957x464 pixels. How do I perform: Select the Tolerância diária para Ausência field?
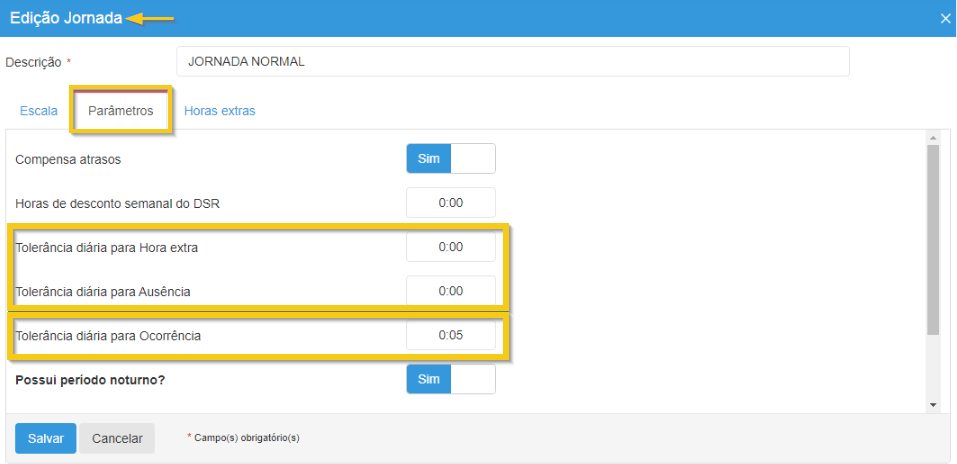[450, 291]
